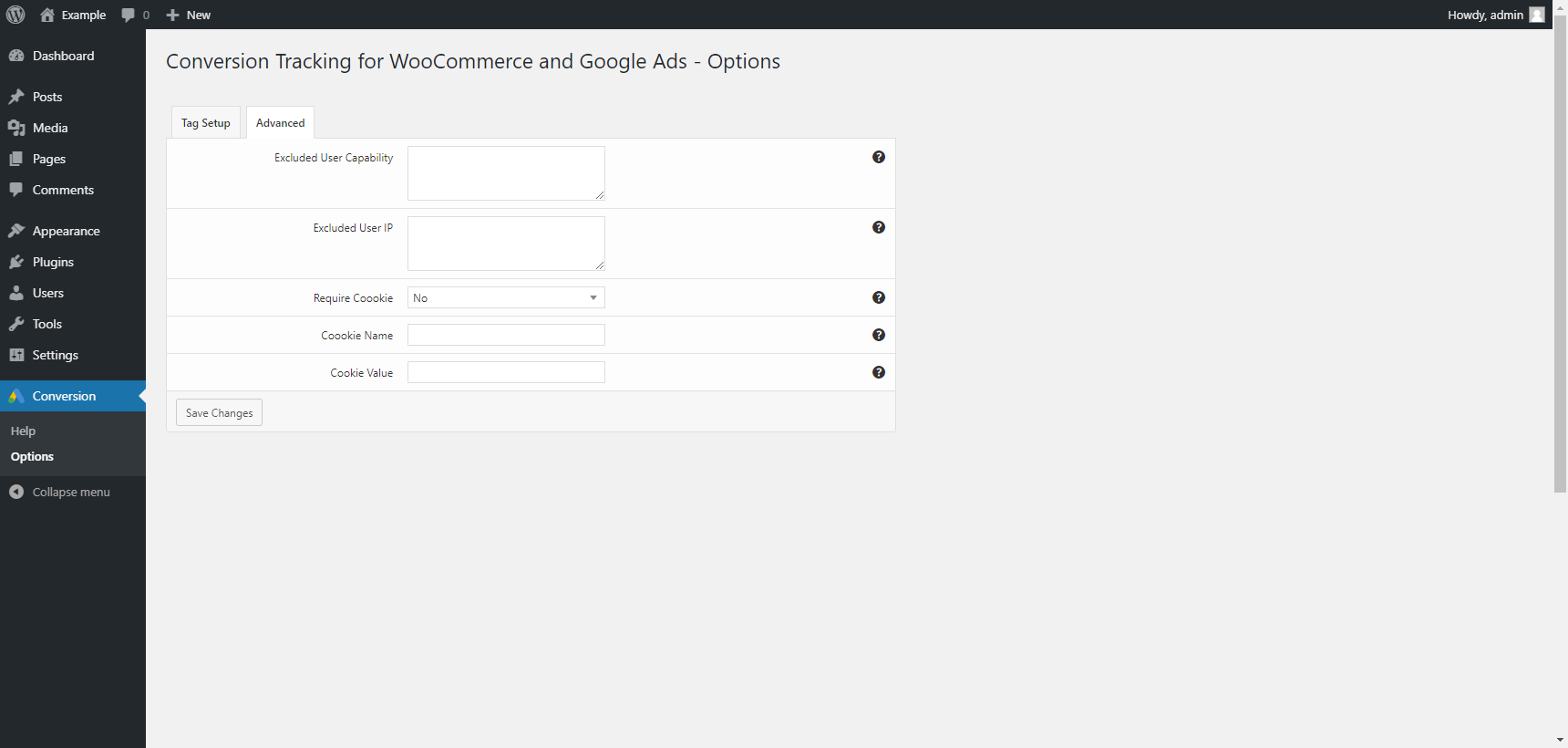Open the Posts menu item
Viewport: 1568px width, 748px height.
[73, 97]
